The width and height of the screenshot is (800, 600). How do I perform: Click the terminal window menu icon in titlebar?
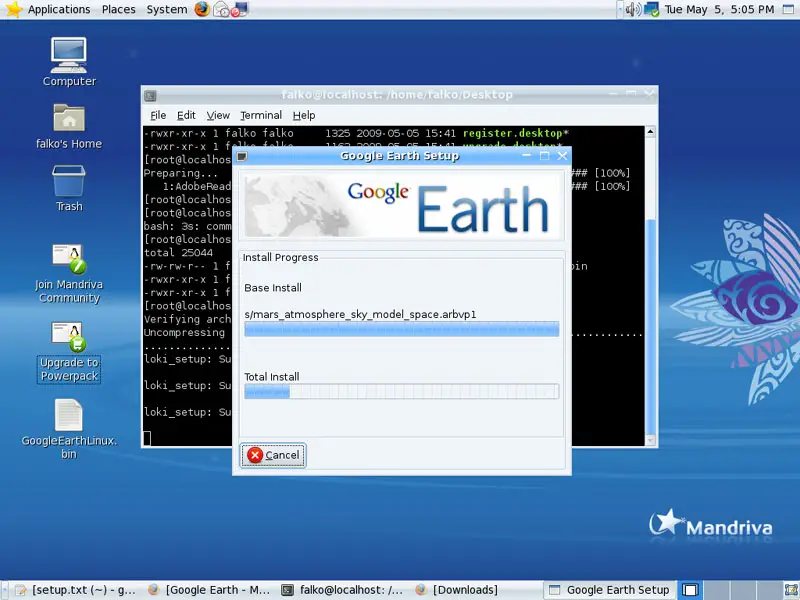[150, 95]
